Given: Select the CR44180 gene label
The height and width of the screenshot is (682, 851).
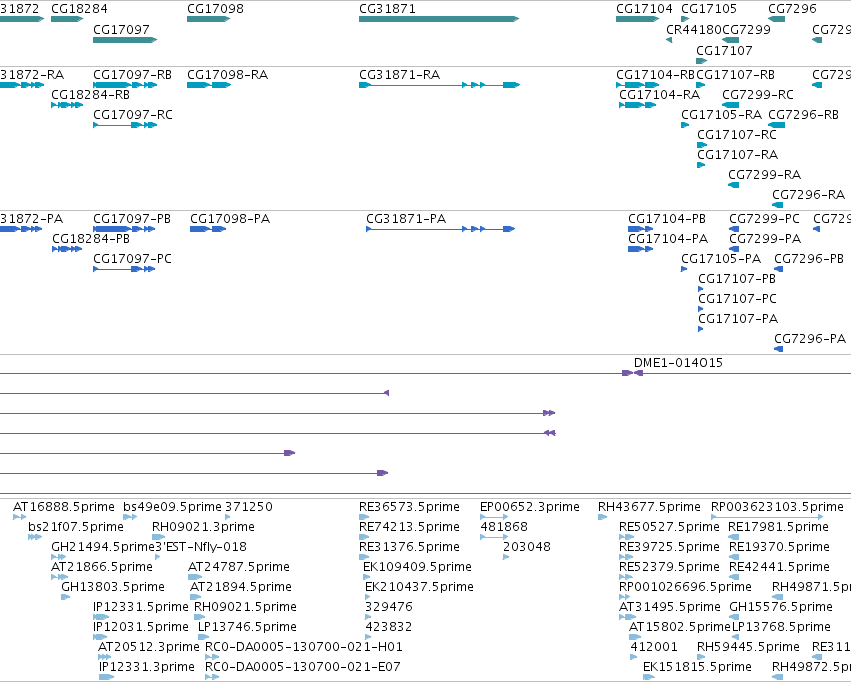Looking at the screenshot, I should point(694,29).
